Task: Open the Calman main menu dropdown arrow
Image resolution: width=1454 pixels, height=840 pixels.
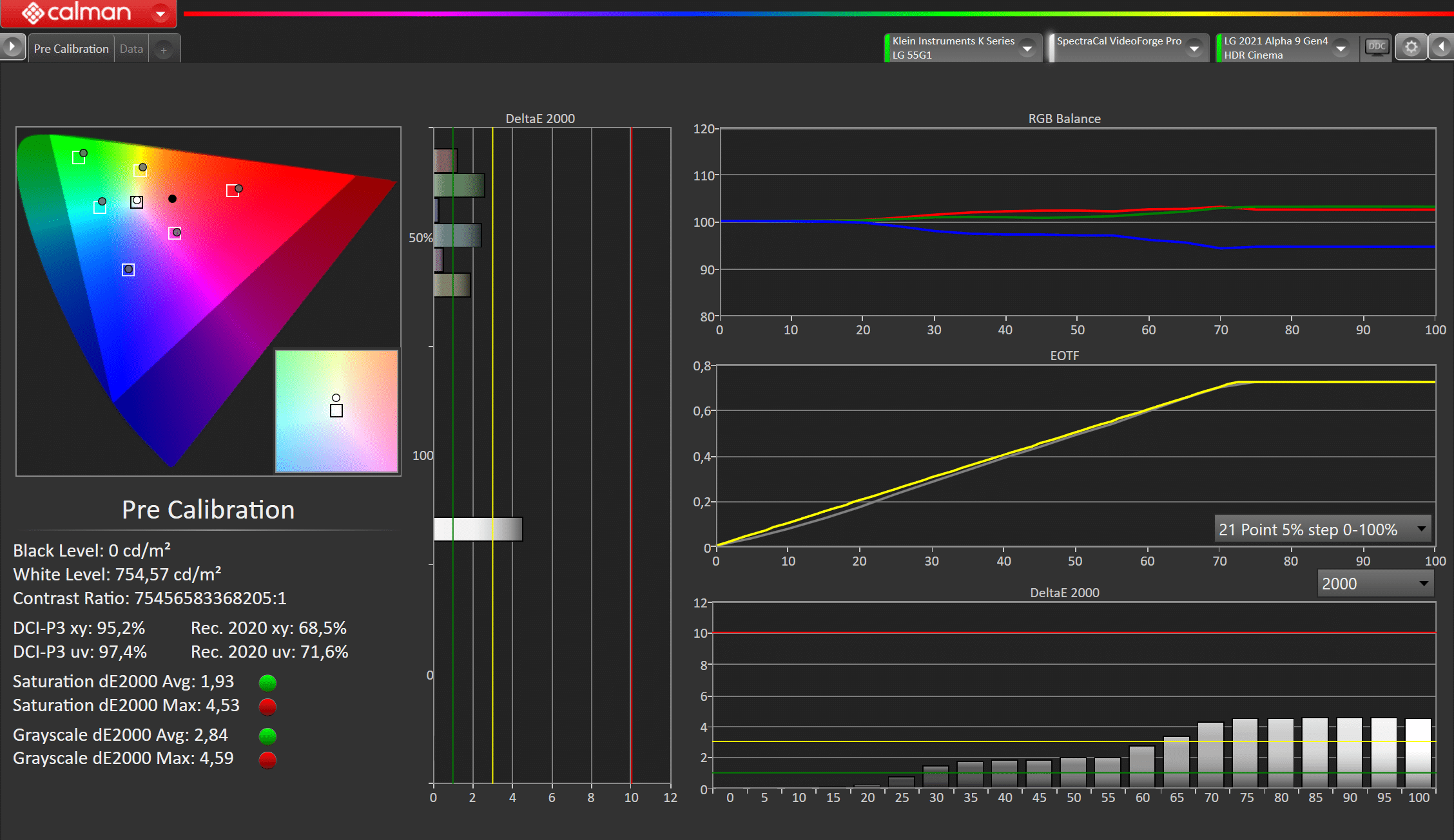Action: [x=160, y=12]
